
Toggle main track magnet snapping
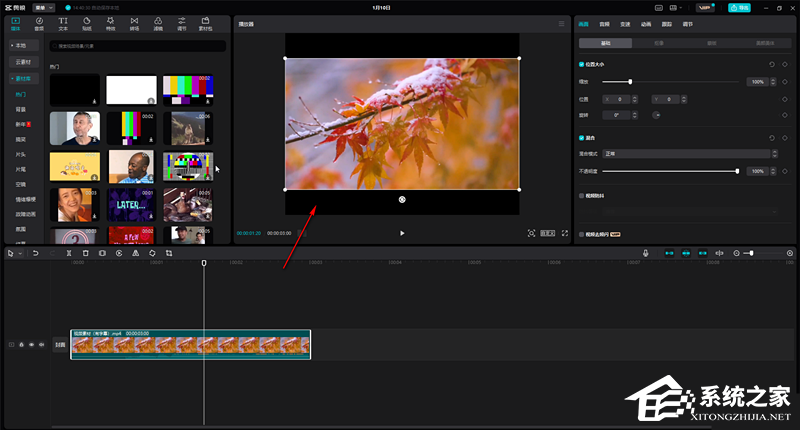(x=669, y=253)
